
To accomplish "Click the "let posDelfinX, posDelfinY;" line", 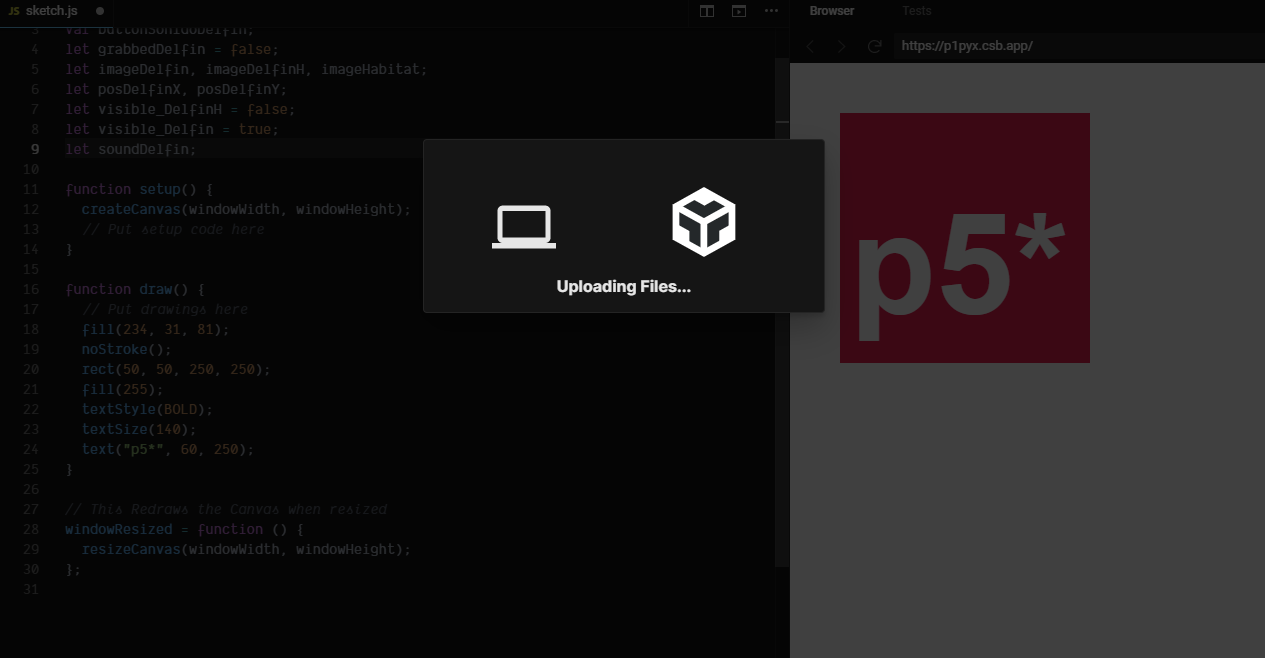I will [x=176, y=89].
